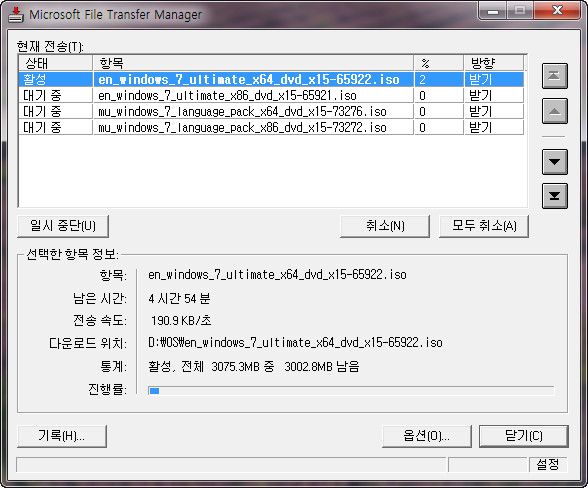Click remaining time value 4 시간 54 분
Viewport: 588px width, 488px height.
[x=179, y=299]
